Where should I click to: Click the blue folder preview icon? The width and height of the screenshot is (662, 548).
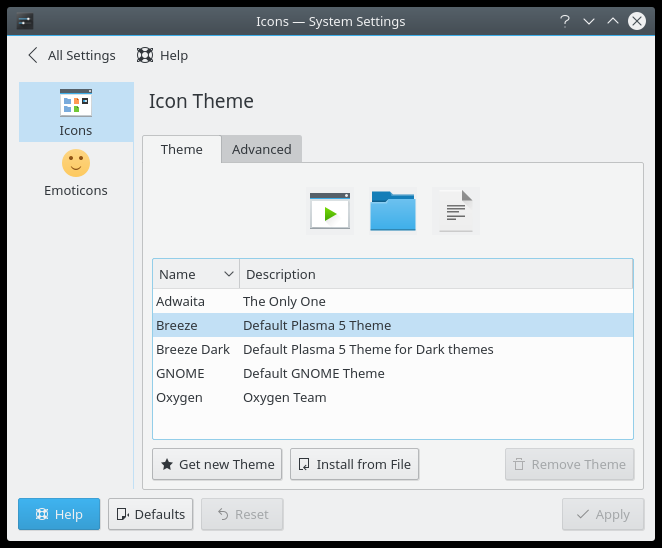coord(393,211)
